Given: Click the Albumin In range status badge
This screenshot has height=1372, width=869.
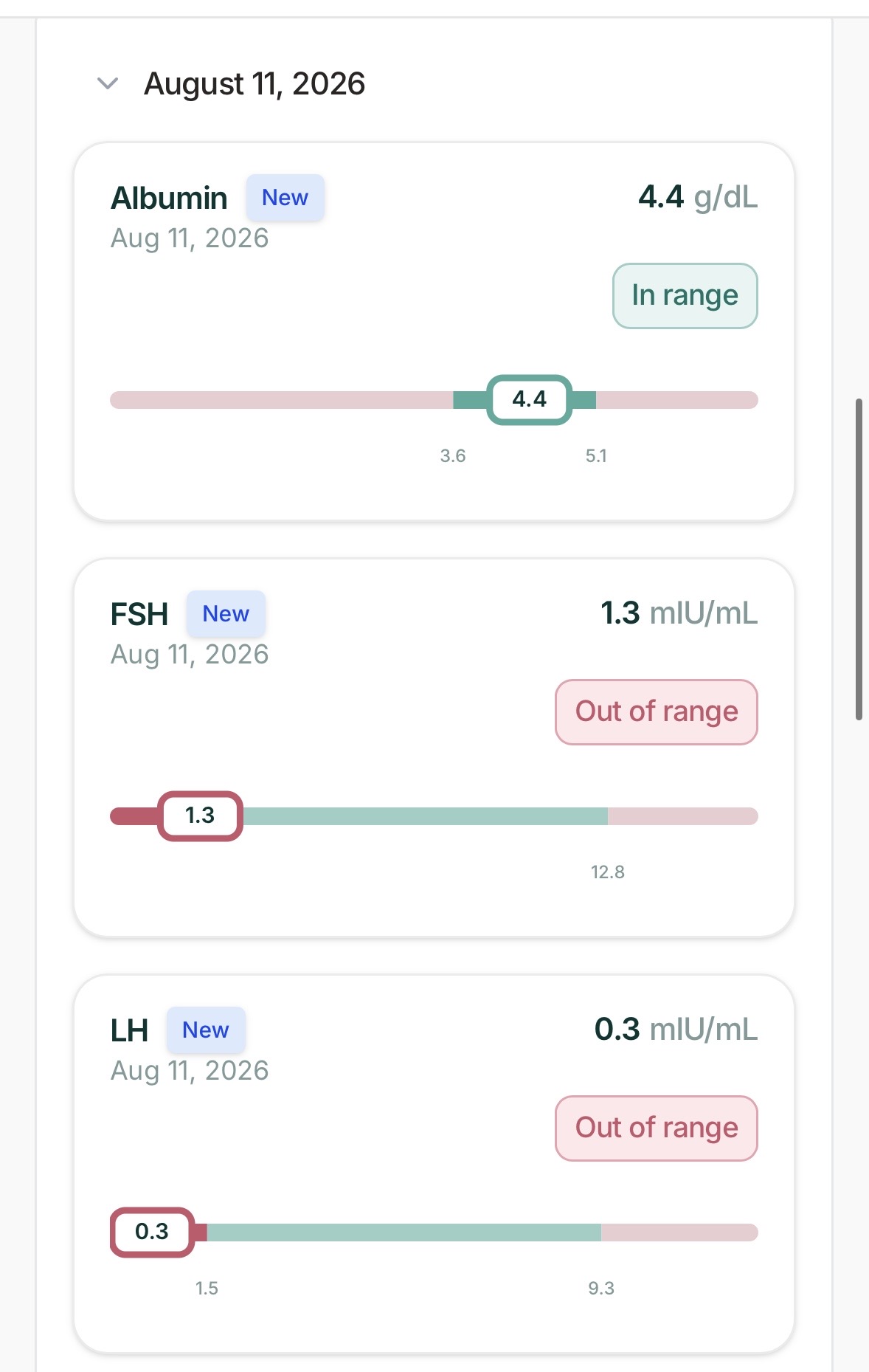Looking at the screenshot, I should 685,296.
